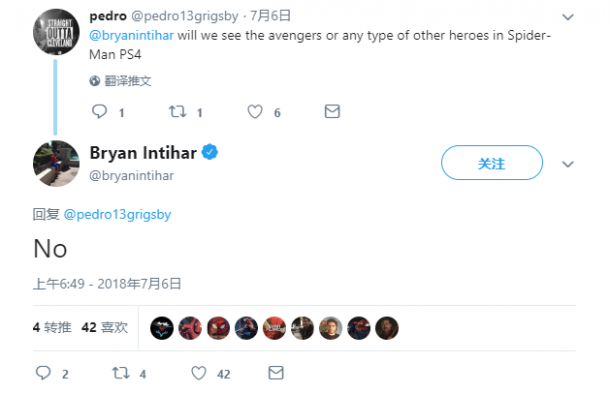Open @bryanintihar mention link in tweet
The width and height of the screenshot is (610, 394).
coord(131,35)
